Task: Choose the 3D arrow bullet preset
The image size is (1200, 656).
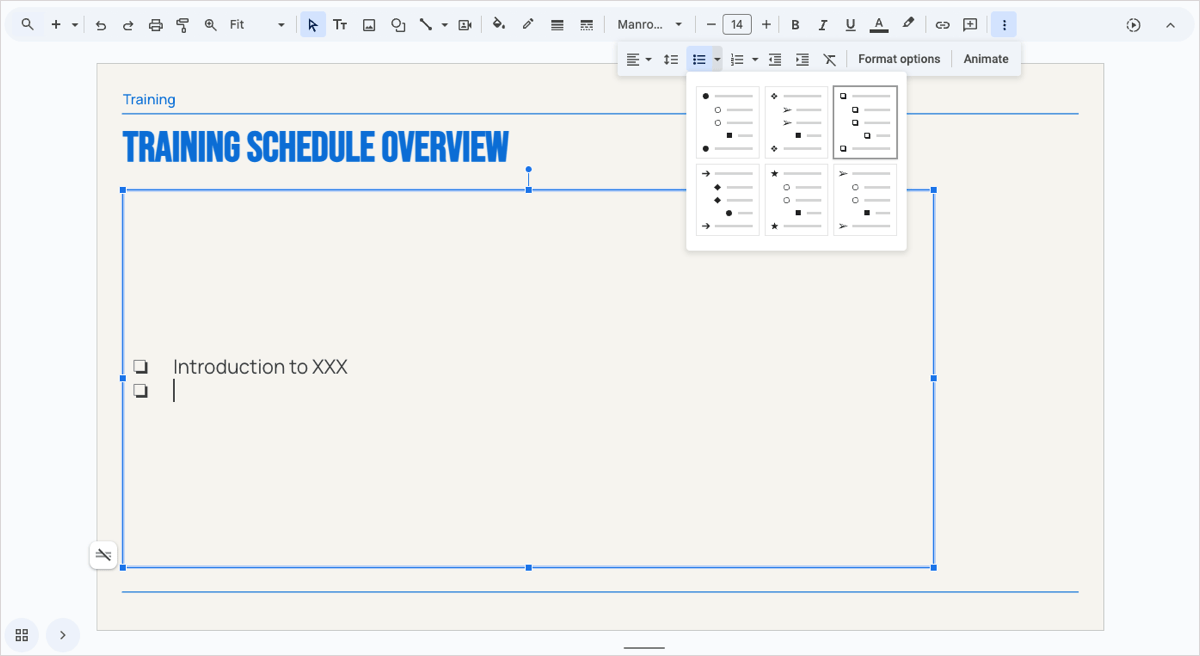Action: pos(865,200)
